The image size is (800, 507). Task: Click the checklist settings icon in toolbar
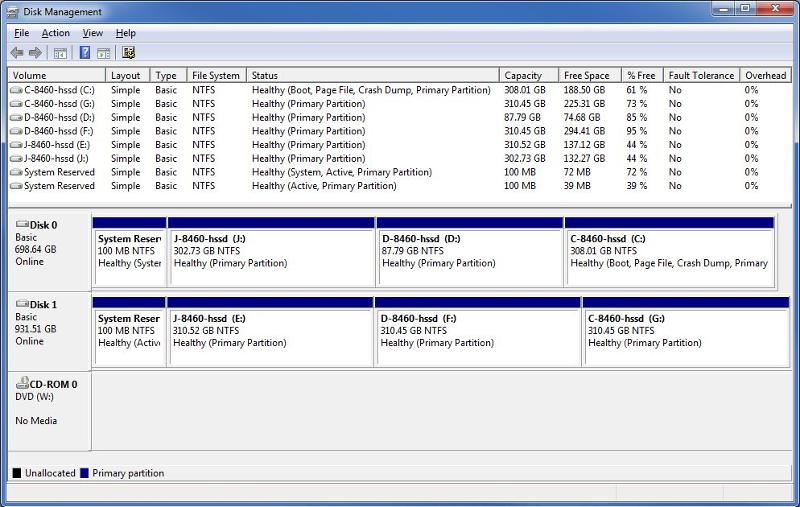[129, 53]
